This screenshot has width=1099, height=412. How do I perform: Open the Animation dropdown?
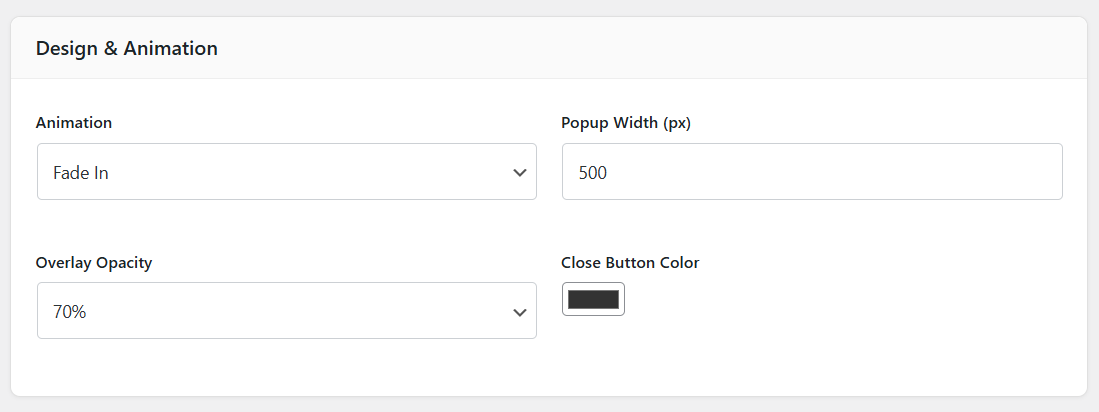(x=286, y=172)
